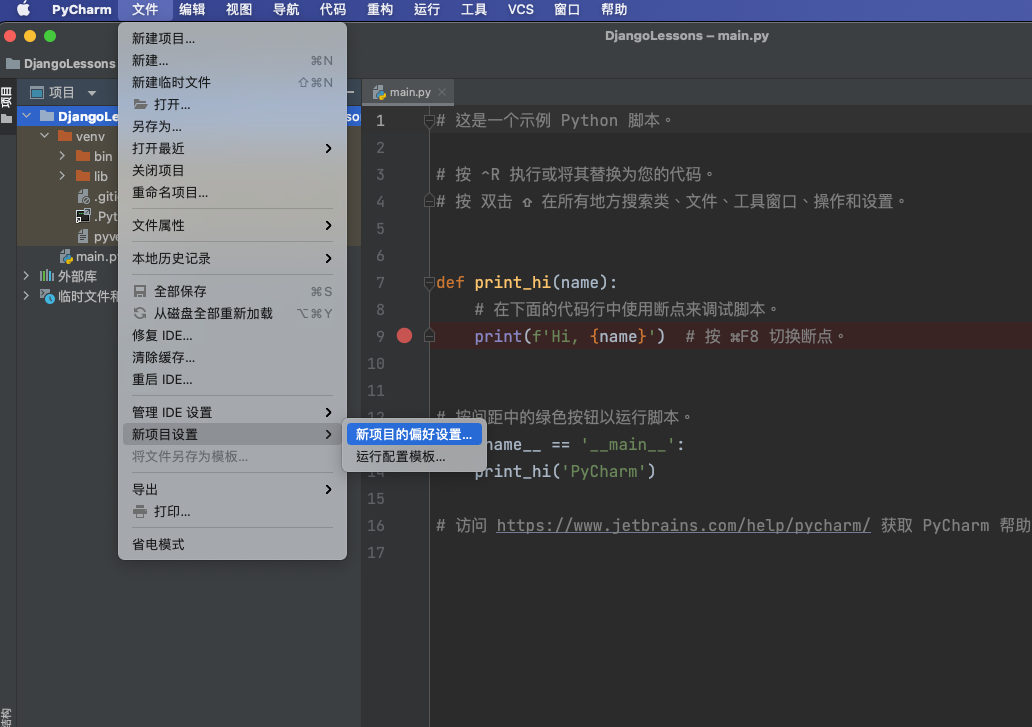Click the 全部保存 floppy disk icon
The image size is (1032, 727).
(140, 291)
